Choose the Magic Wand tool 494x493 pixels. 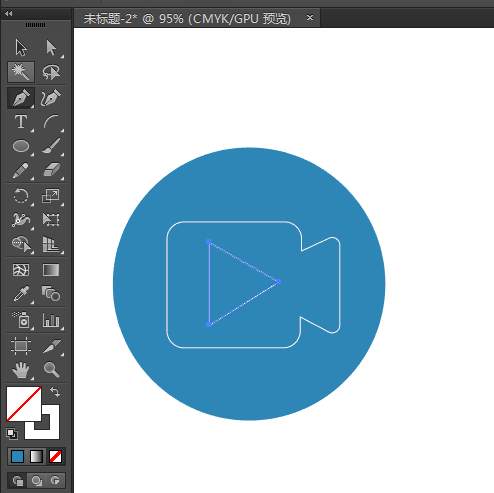point(21,72)
